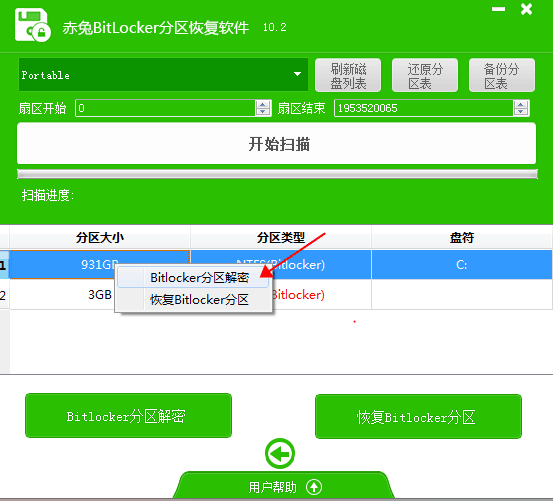Close the BitLocker recovery window
This screenshot has width=553, height=501.
click(526, 9)
